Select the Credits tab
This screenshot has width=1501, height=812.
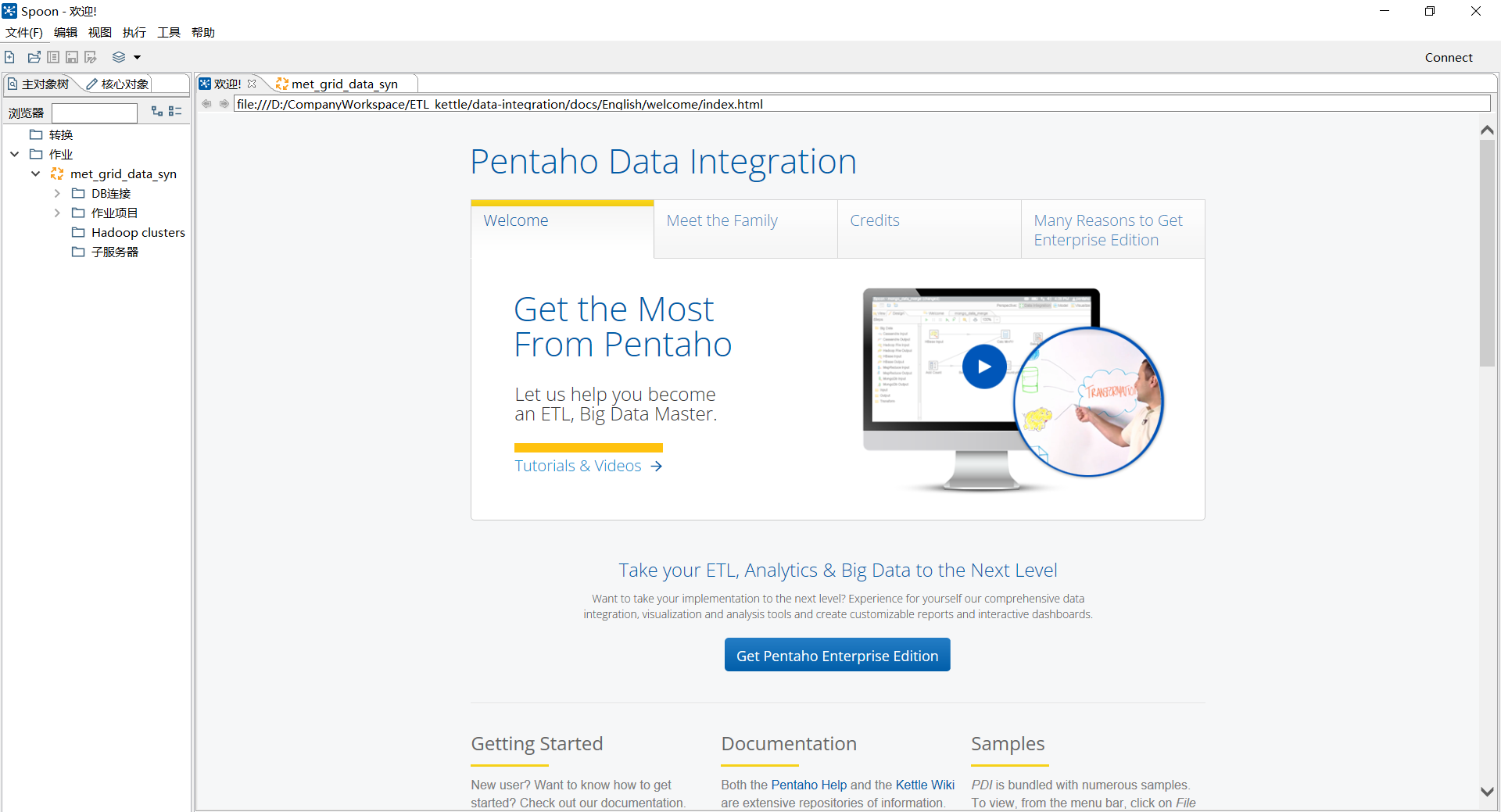click(x=930, y=228)
